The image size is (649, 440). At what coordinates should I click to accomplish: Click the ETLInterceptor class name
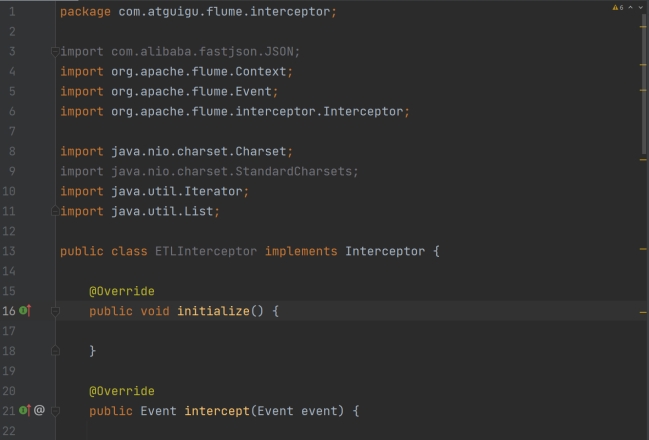click(x=206, y=251)
